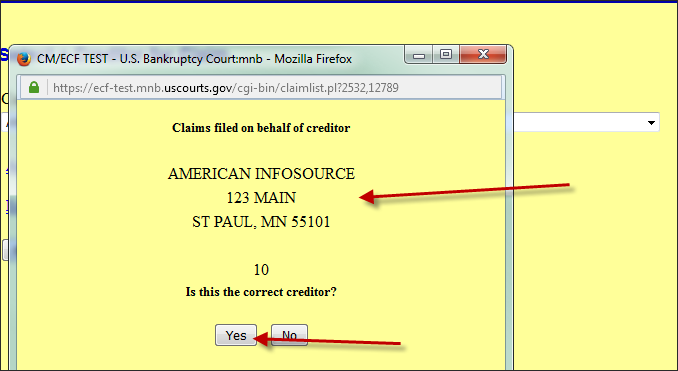Click the No button
678x371 pixels.
pos(289,335)
